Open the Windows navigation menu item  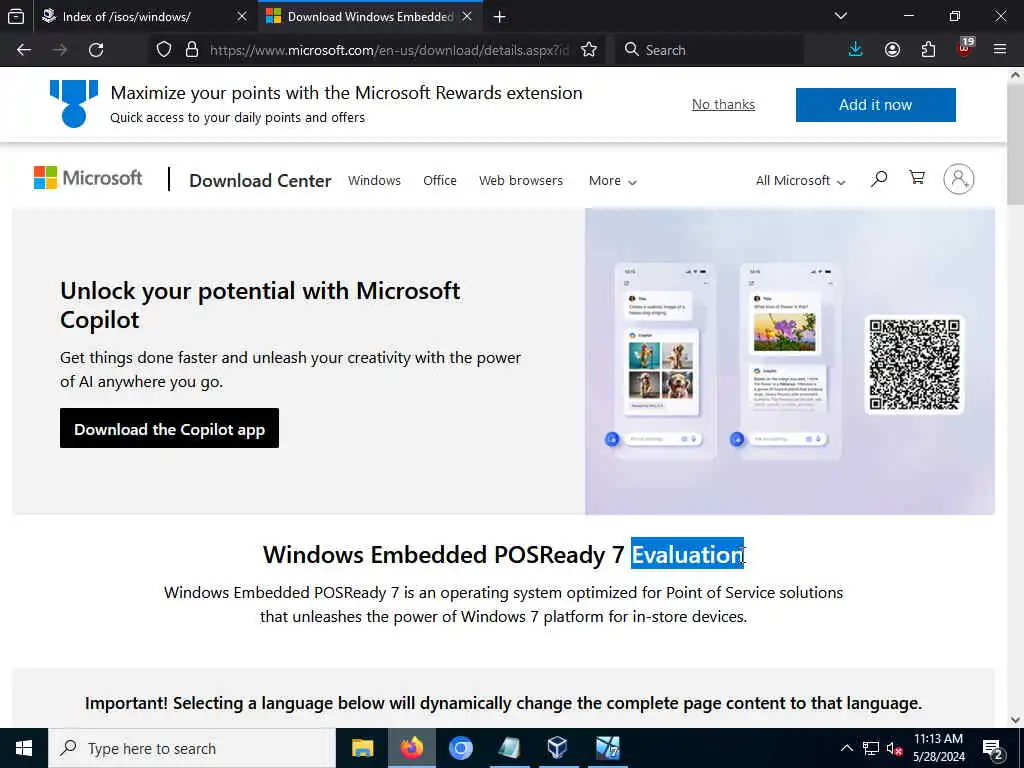pyautogui.click(x=374, y=181)
